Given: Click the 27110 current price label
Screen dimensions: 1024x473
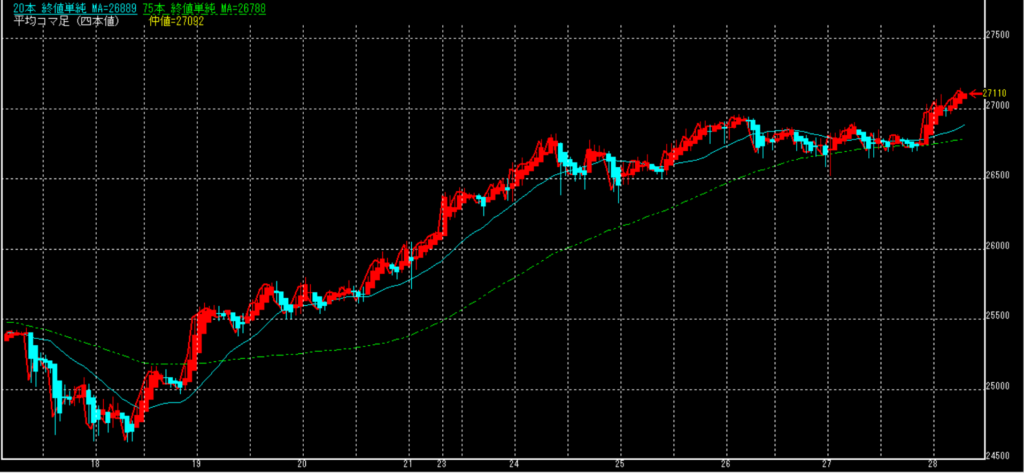Looking at the screenshot, I should click(x=995, y=92).
